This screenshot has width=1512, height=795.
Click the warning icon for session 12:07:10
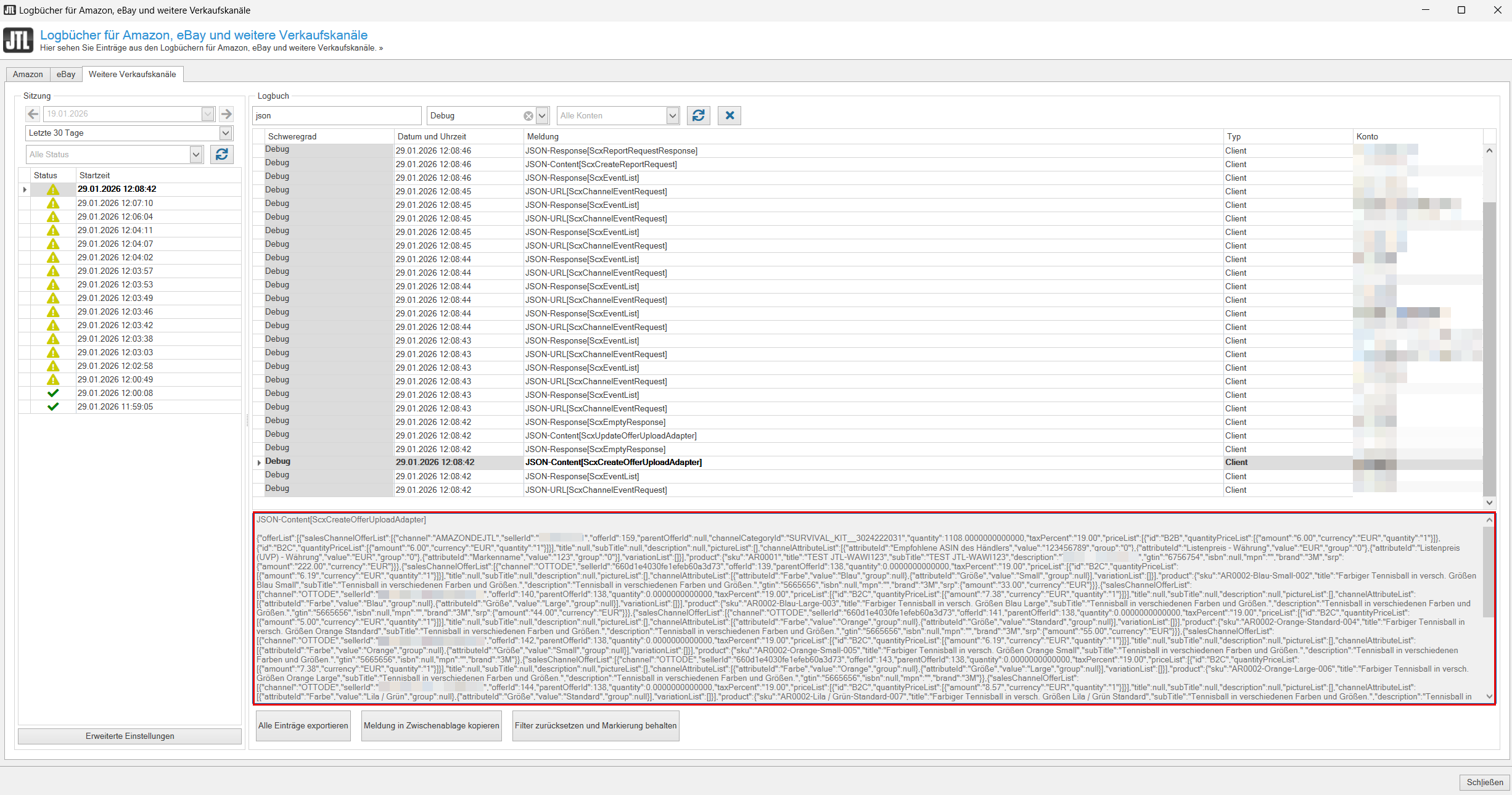point(53,204)
